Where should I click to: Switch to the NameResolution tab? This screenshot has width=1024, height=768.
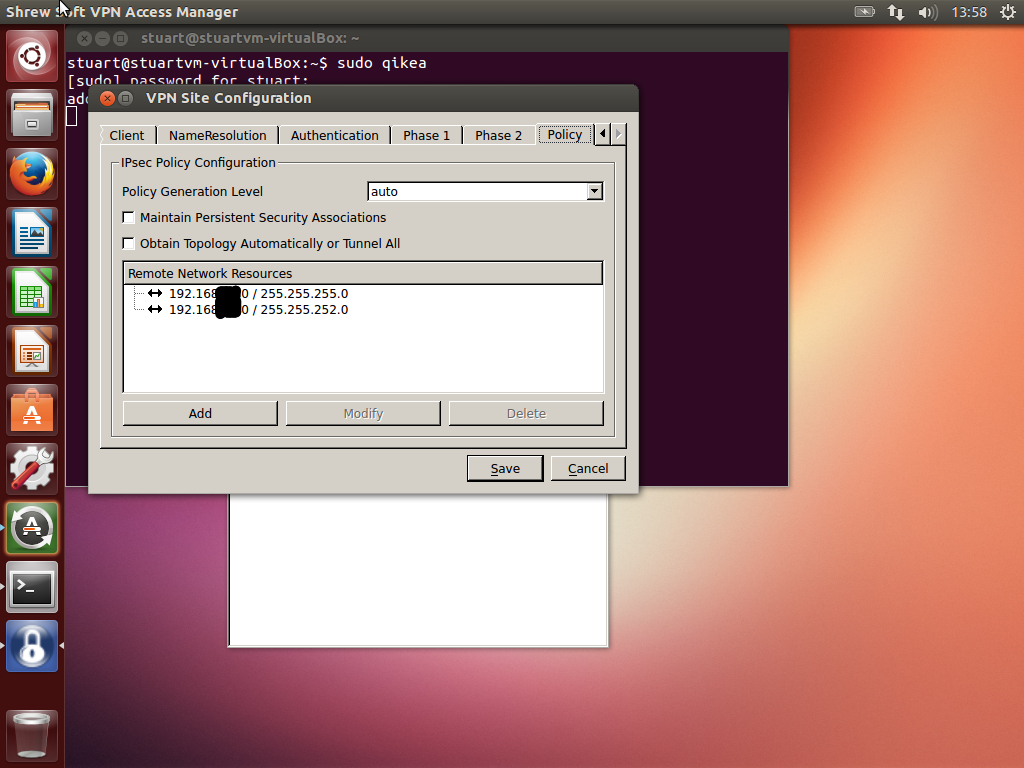(217, 135)
